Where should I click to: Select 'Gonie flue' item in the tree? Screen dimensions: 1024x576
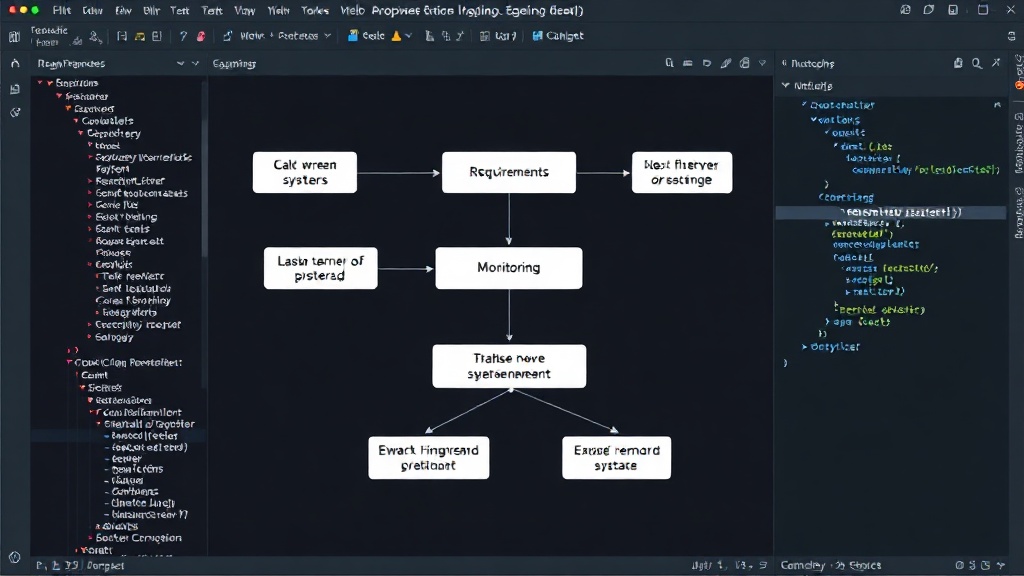117,205
